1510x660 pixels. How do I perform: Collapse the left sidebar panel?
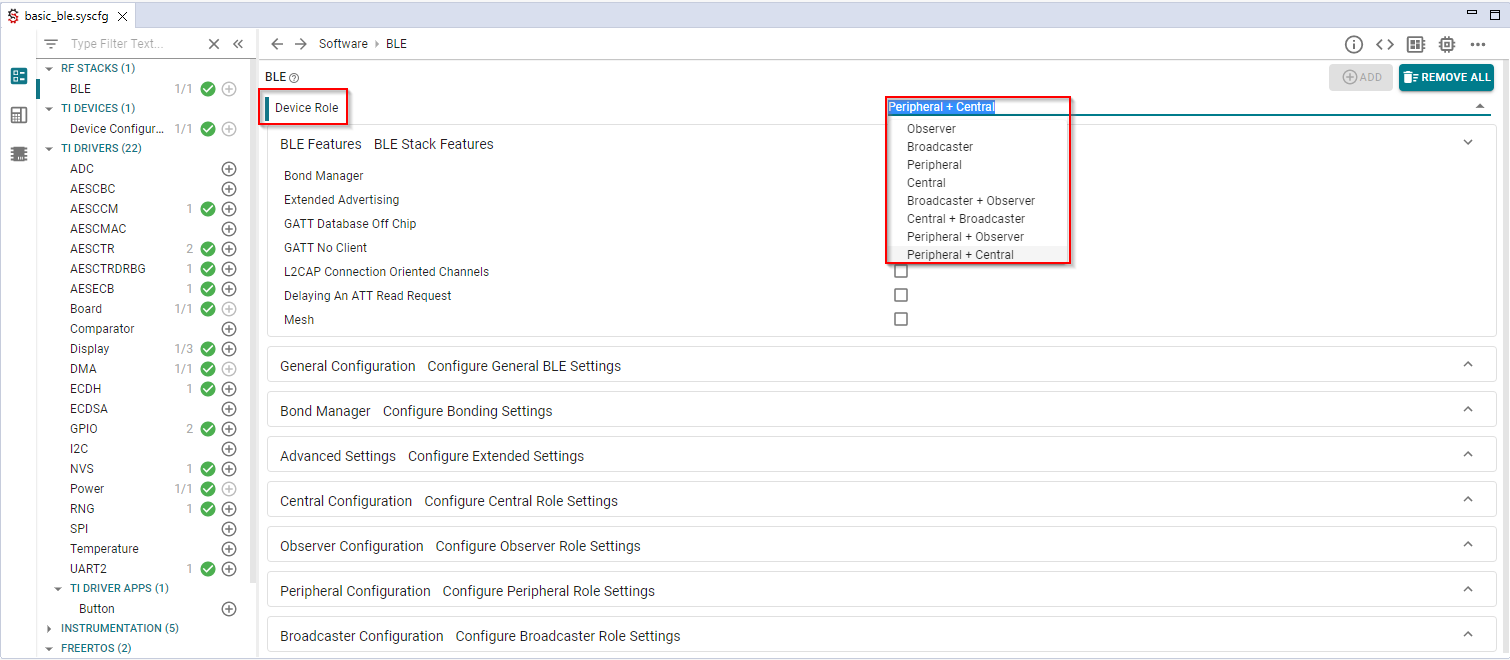[238, 44]
